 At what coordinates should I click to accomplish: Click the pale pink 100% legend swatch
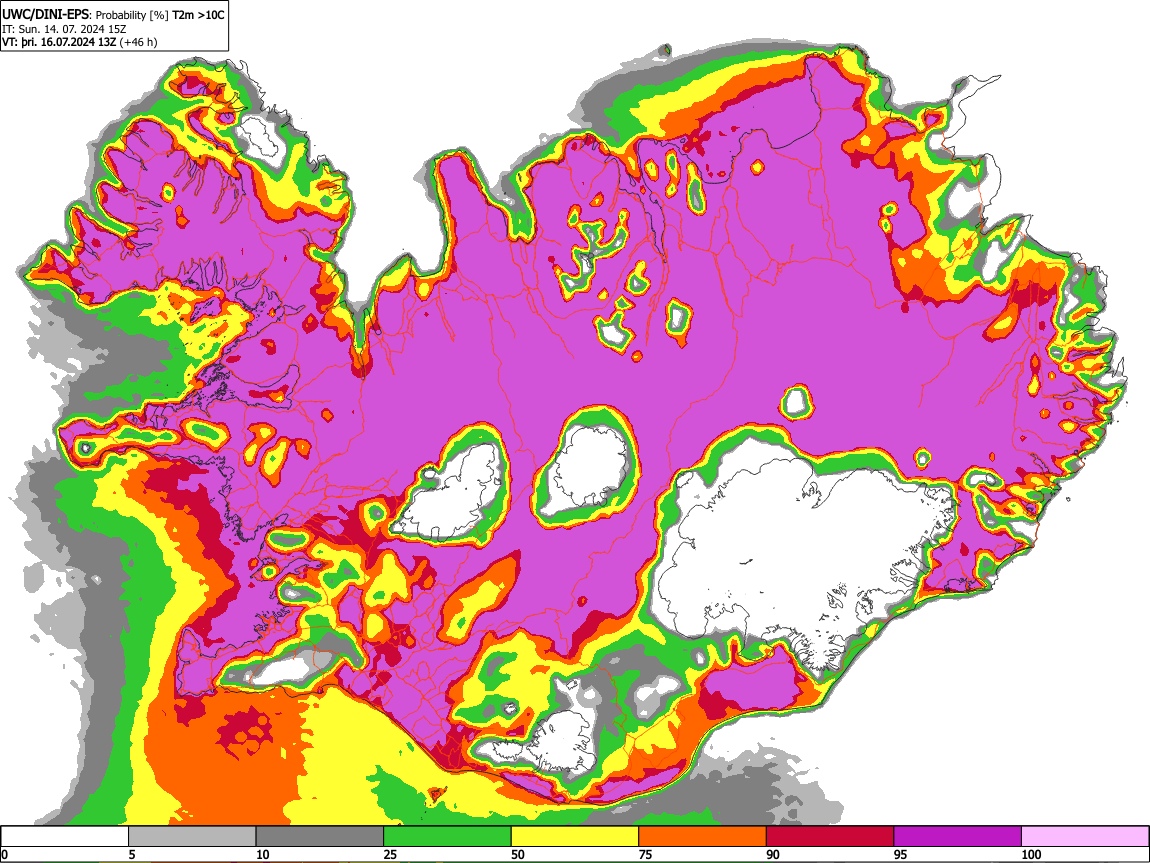pyautogui.click(x=1085, y=837)
